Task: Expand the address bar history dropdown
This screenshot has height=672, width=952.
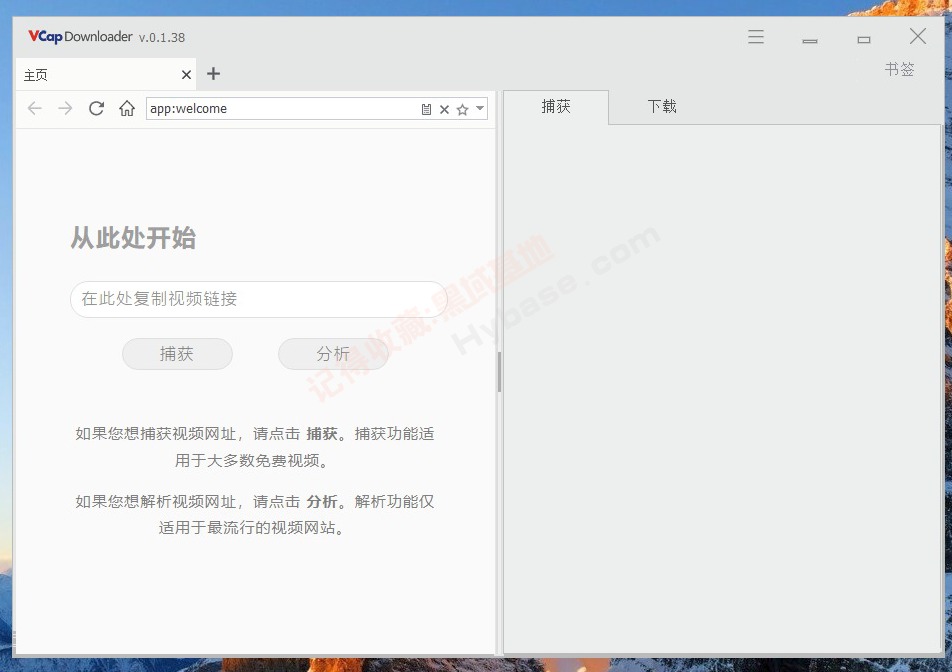Action: [480, 109]
